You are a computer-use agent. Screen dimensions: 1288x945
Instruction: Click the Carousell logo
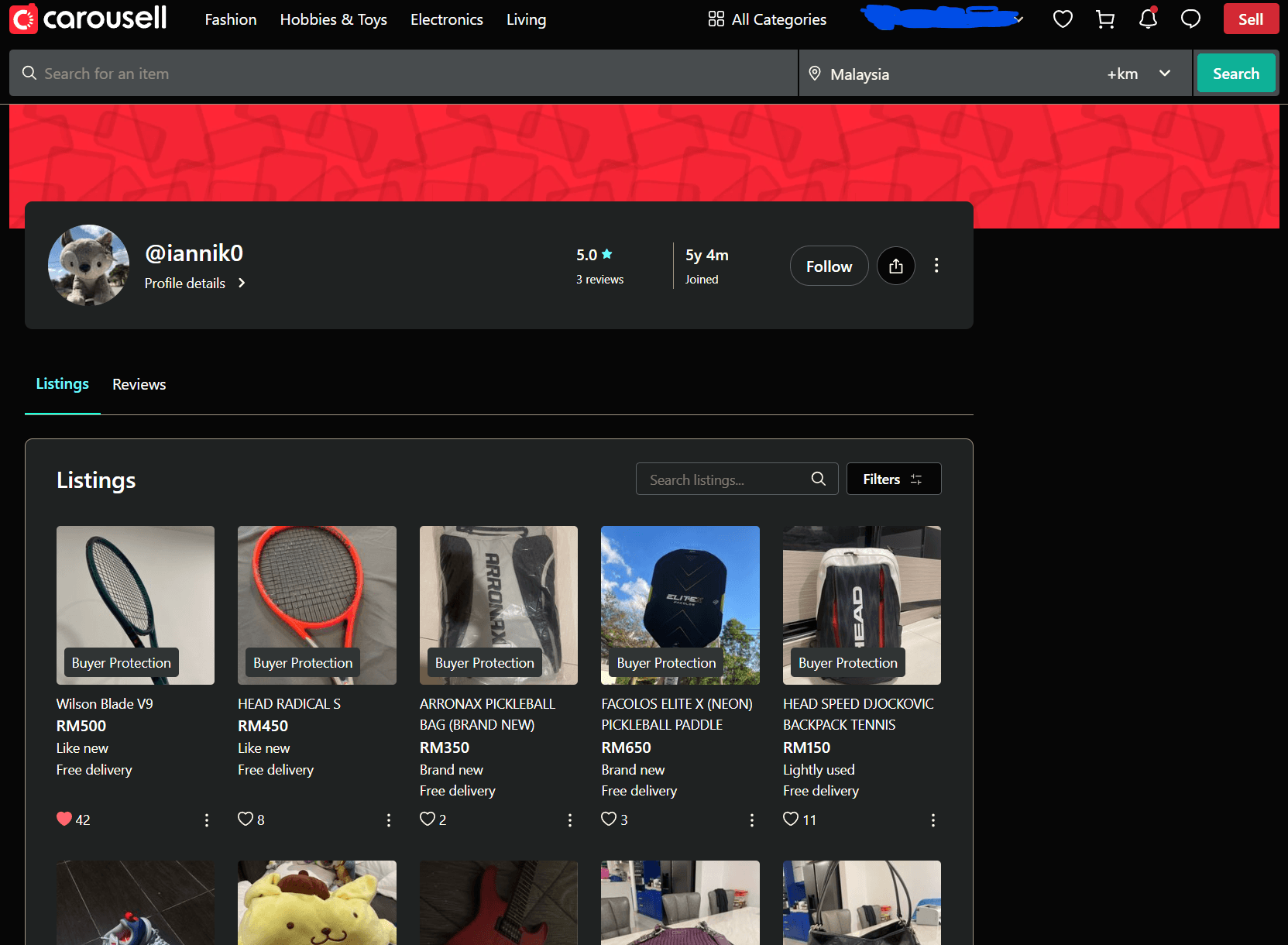(88, 19)
